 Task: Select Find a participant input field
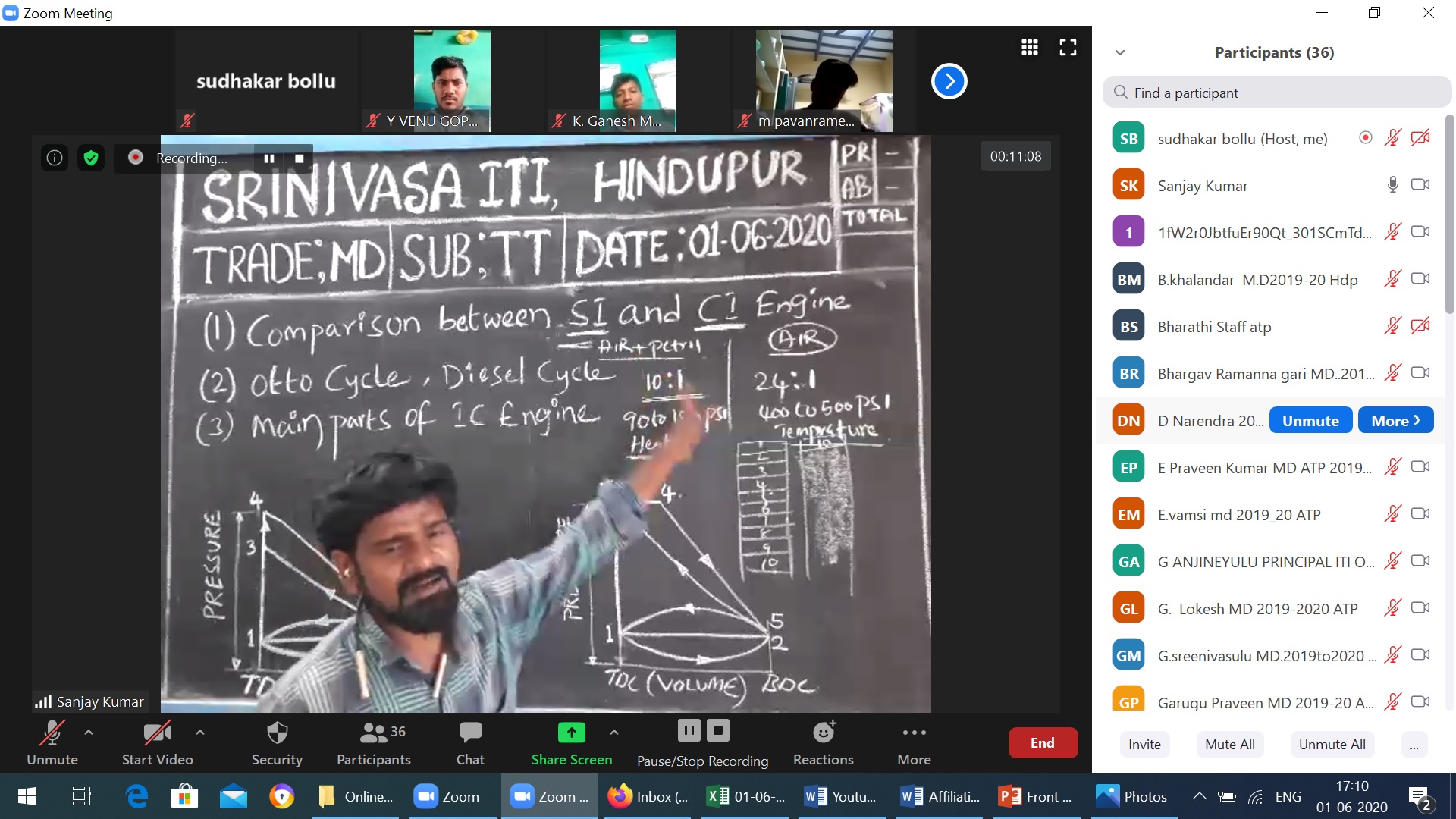point(1275,92)
